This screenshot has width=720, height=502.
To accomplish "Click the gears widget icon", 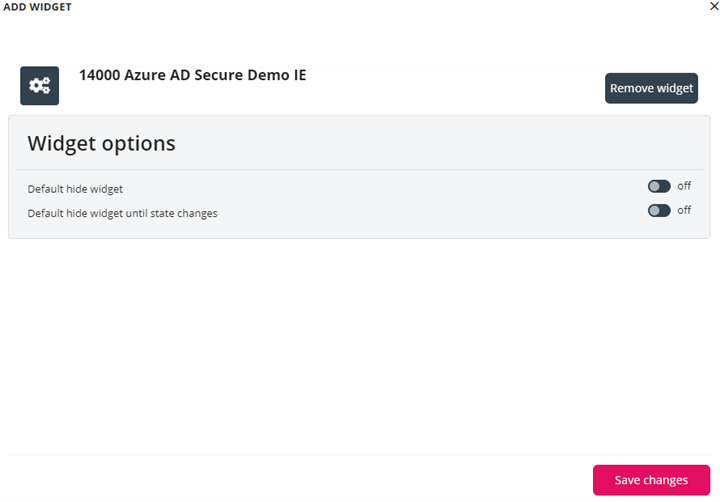I will pyautogui.click(x=40, y=86).
